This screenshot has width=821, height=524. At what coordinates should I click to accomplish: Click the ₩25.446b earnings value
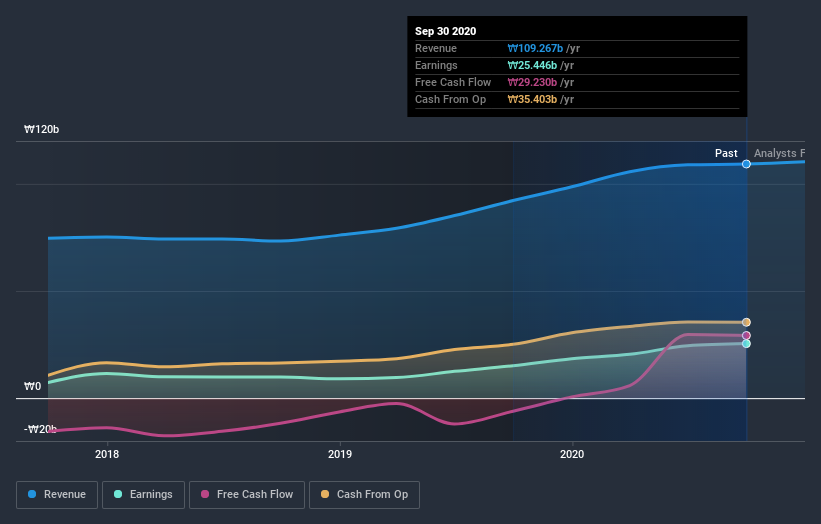pos(532,65)
